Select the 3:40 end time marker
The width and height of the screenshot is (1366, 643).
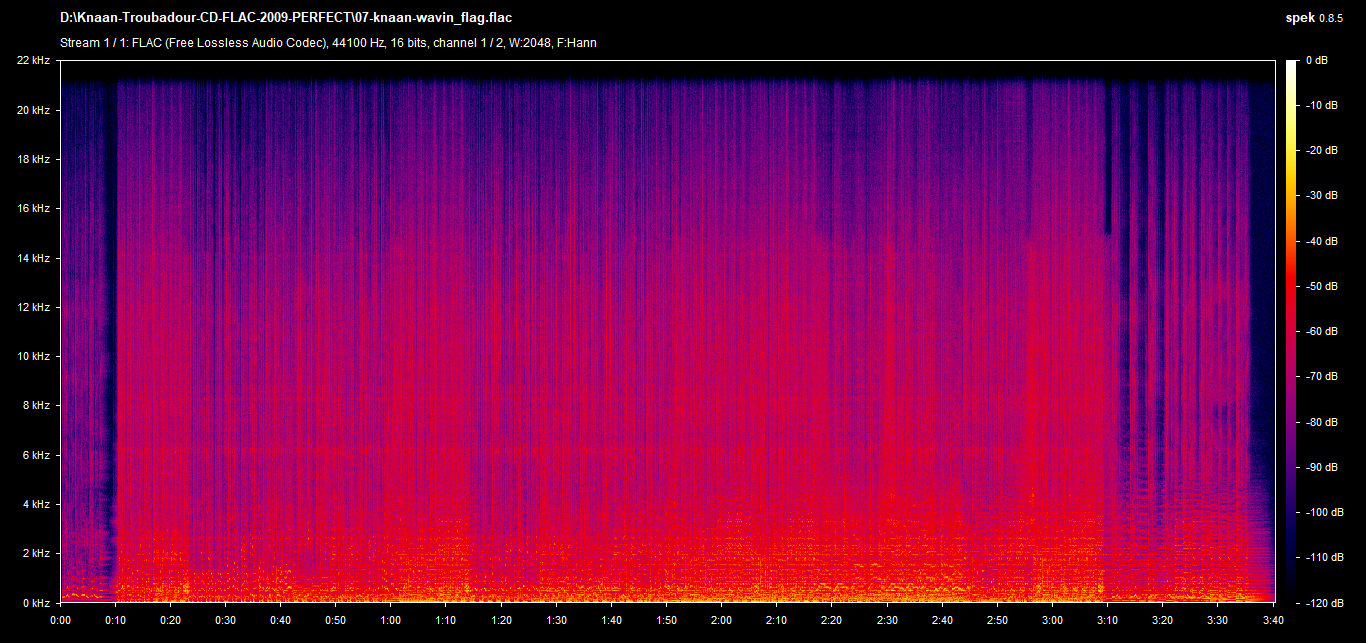[1273, 619]
